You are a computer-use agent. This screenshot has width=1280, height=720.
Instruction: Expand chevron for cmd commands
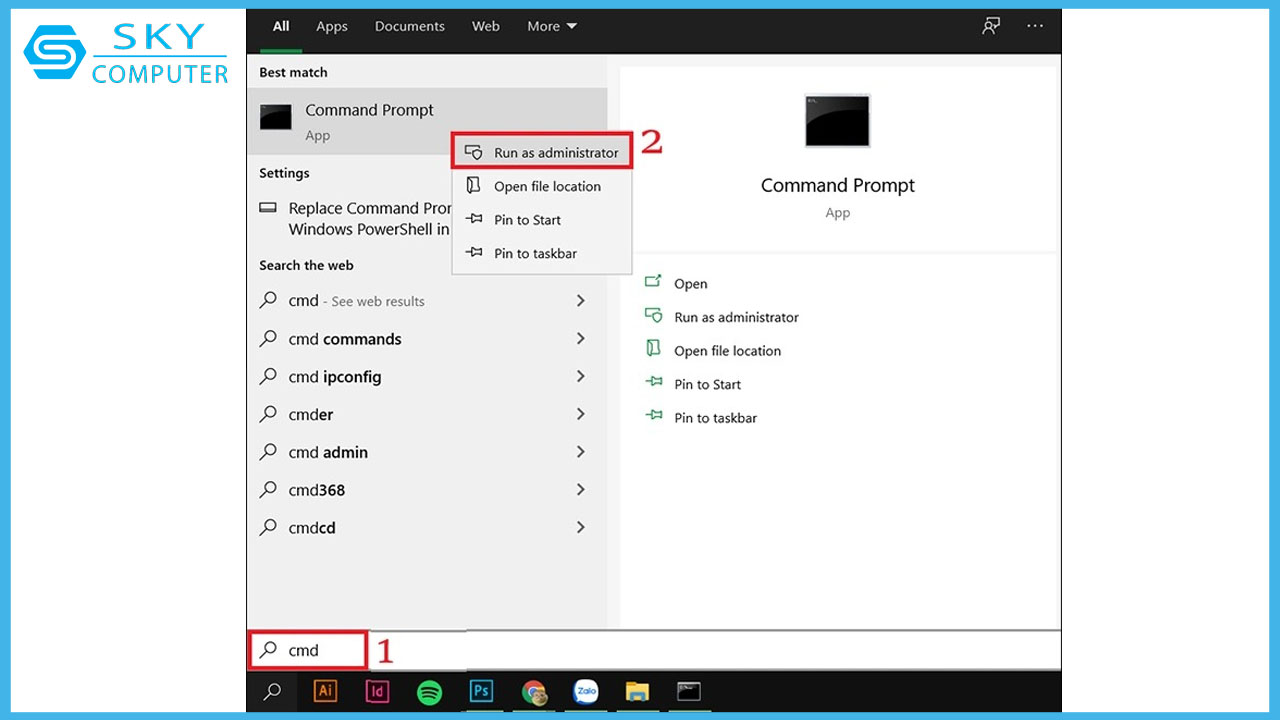[580, 338]
